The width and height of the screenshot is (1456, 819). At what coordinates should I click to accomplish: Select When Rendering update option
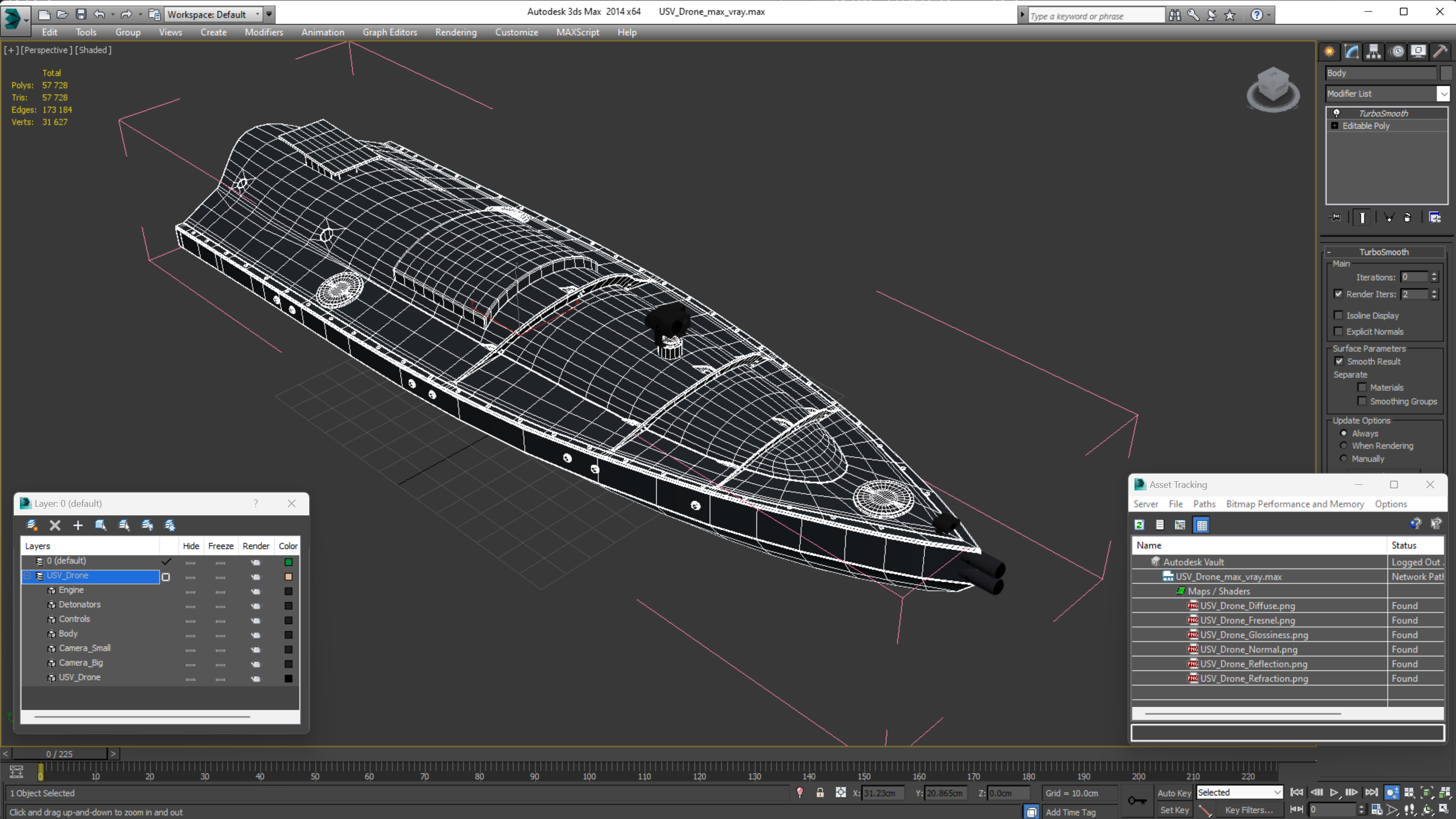coord(1344,445)
